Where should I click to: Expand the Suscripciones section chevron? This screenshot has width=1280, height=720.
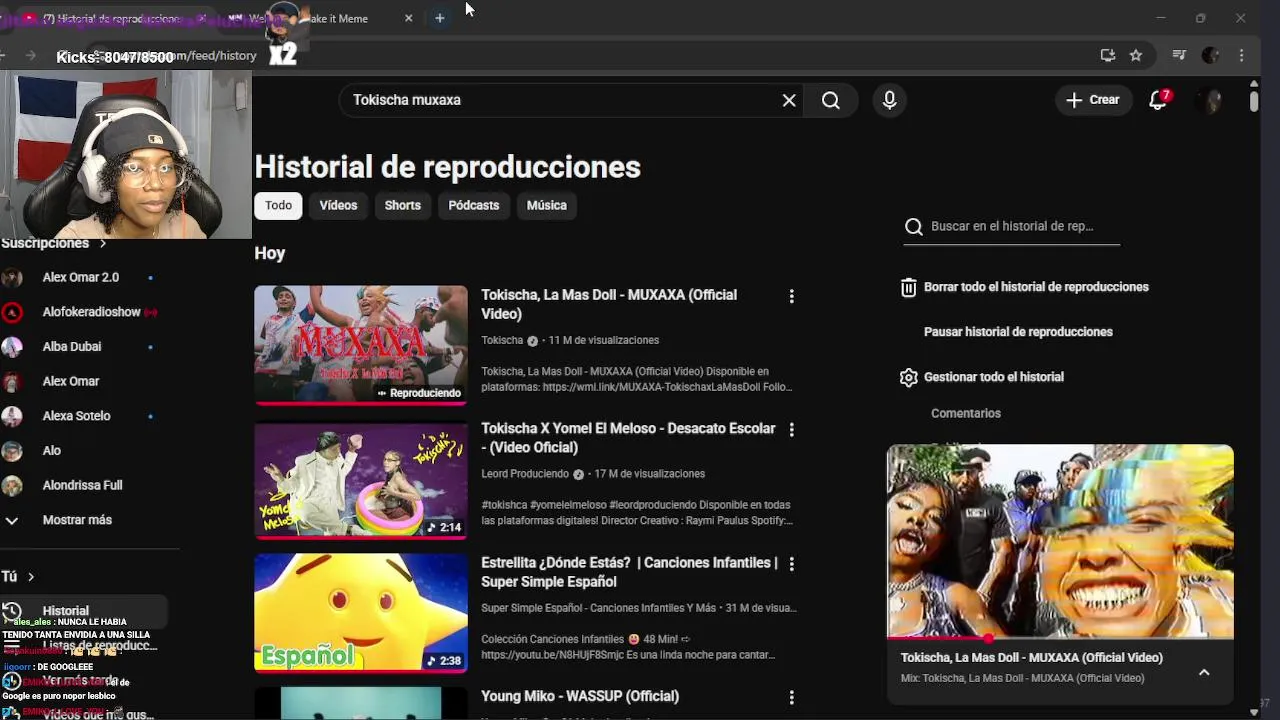pos(102,243)
